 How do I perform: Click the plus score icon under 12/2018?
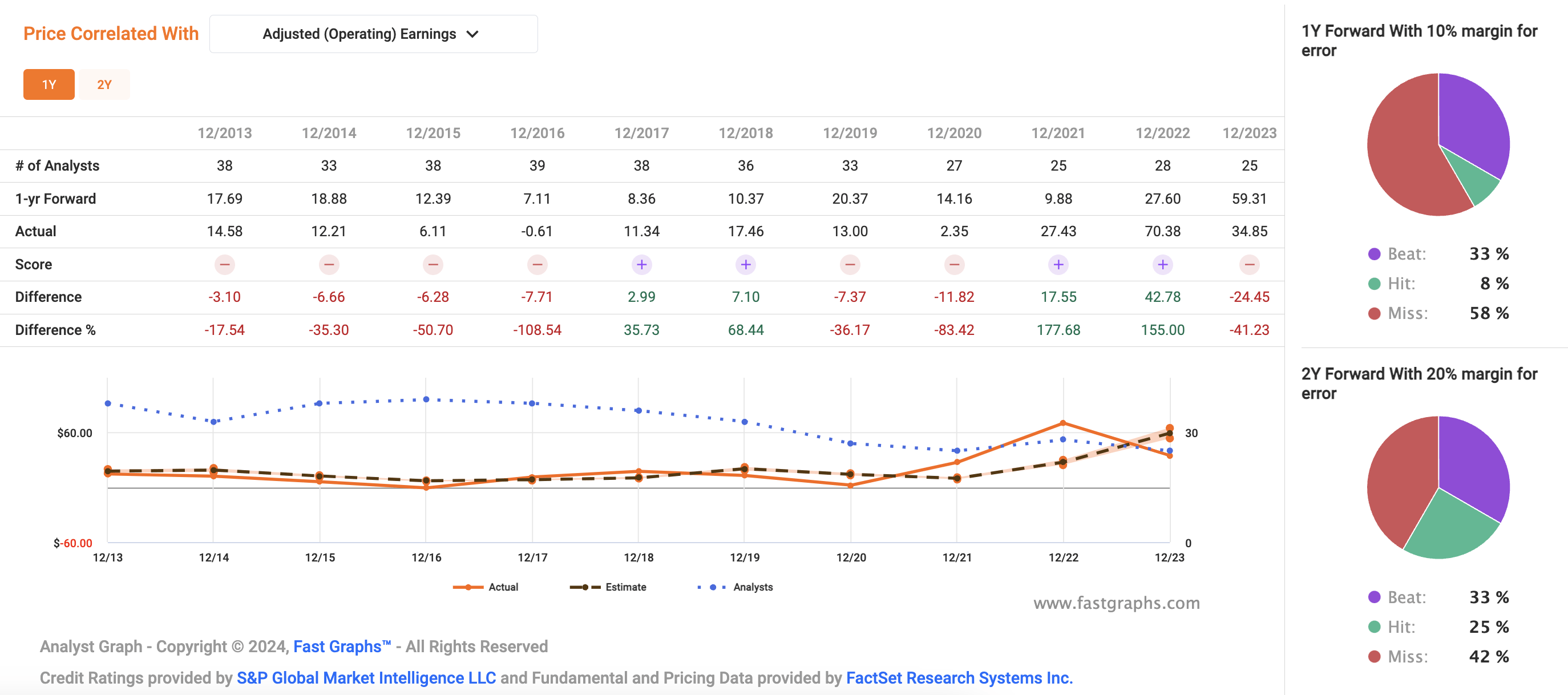click(746, 264)
